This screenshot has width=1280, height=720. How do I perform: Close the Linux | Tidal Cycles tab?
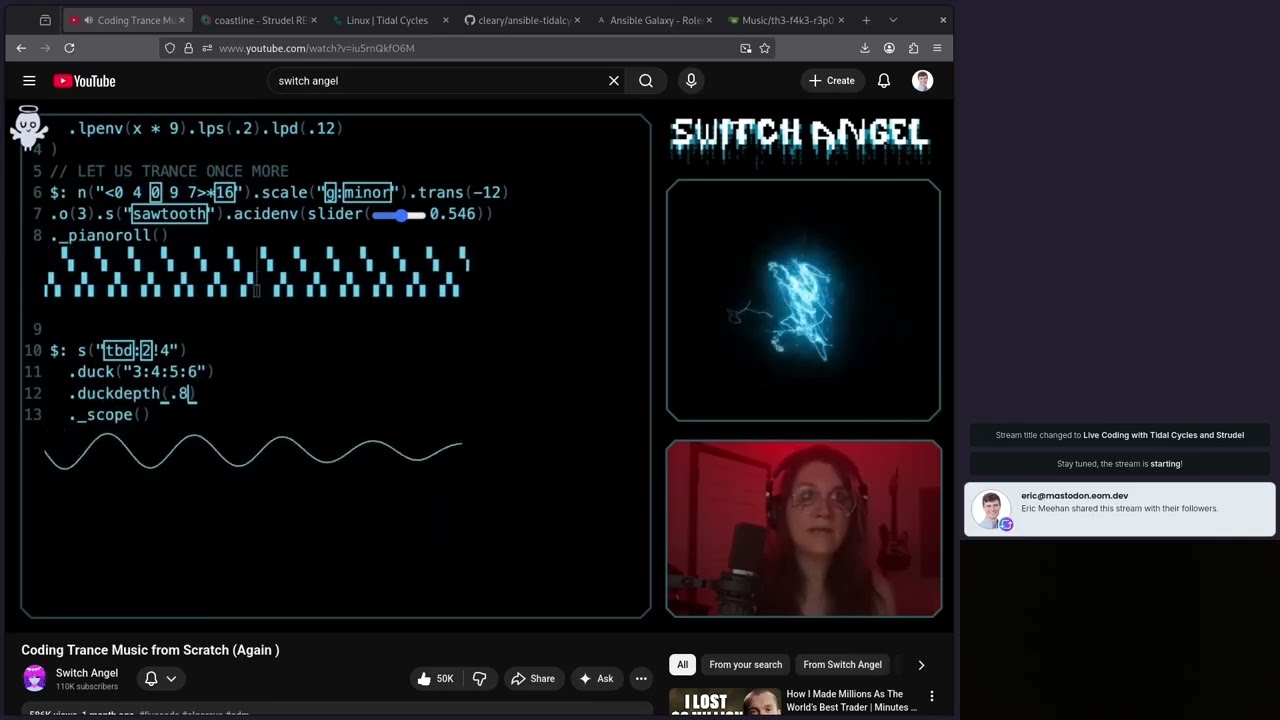click(445, 20)
